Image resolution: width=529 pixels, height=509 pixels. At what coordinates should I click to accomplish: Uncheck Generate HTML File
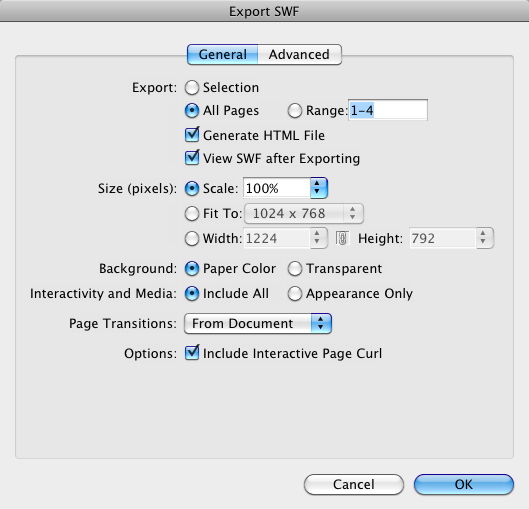[x=192, y=135]
